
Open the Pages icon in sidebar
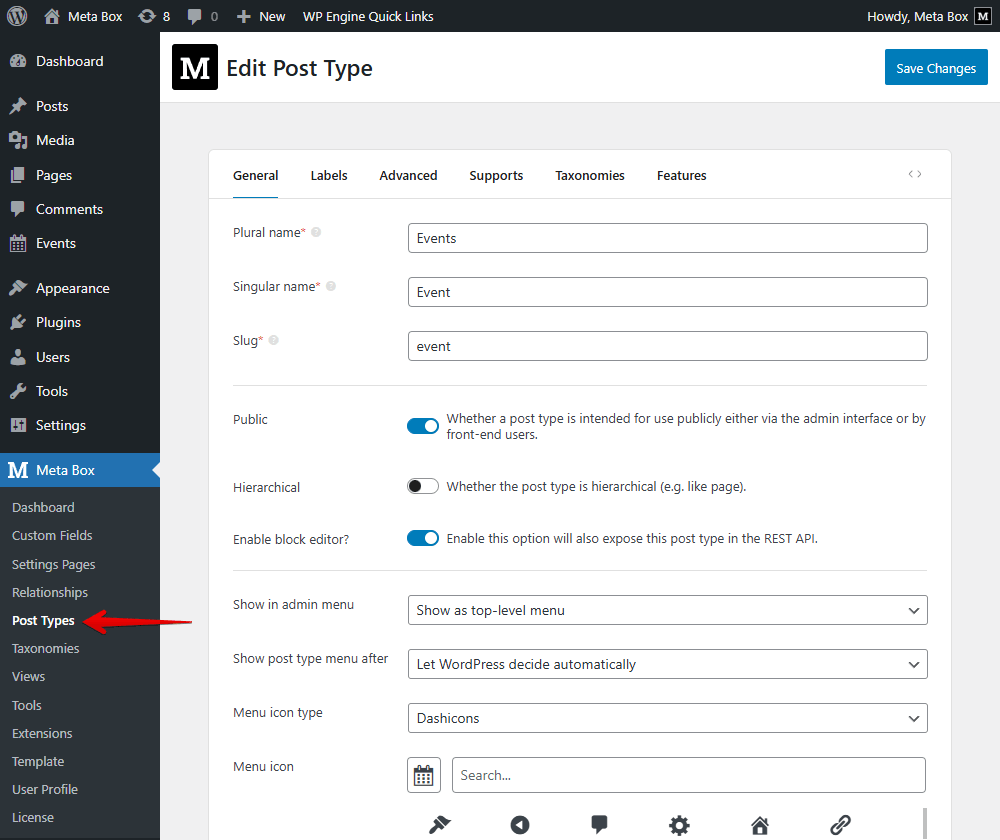[18, 175]
